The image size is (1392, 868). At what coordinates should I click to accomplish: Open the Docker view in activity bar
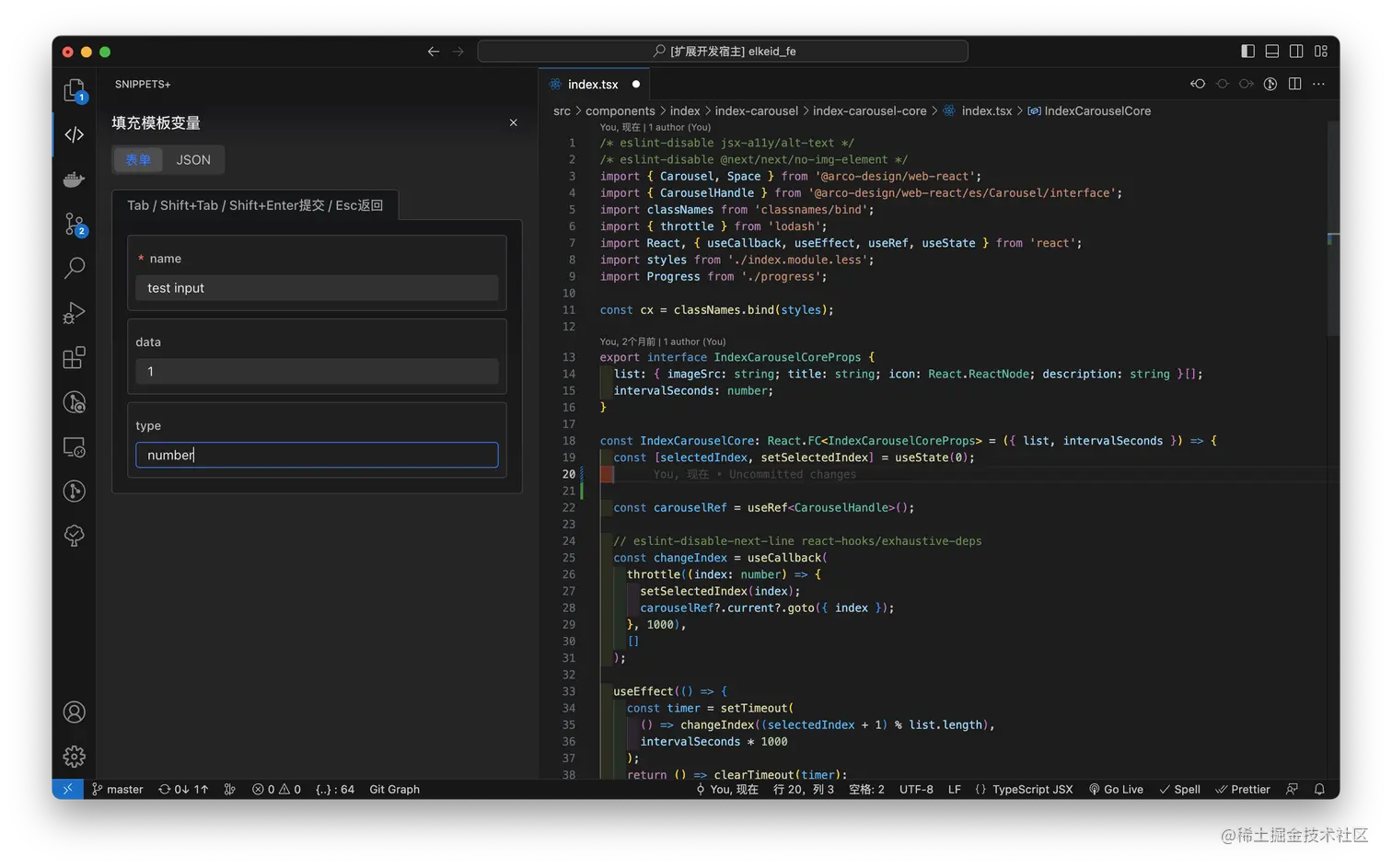click(x=75, y=179)
